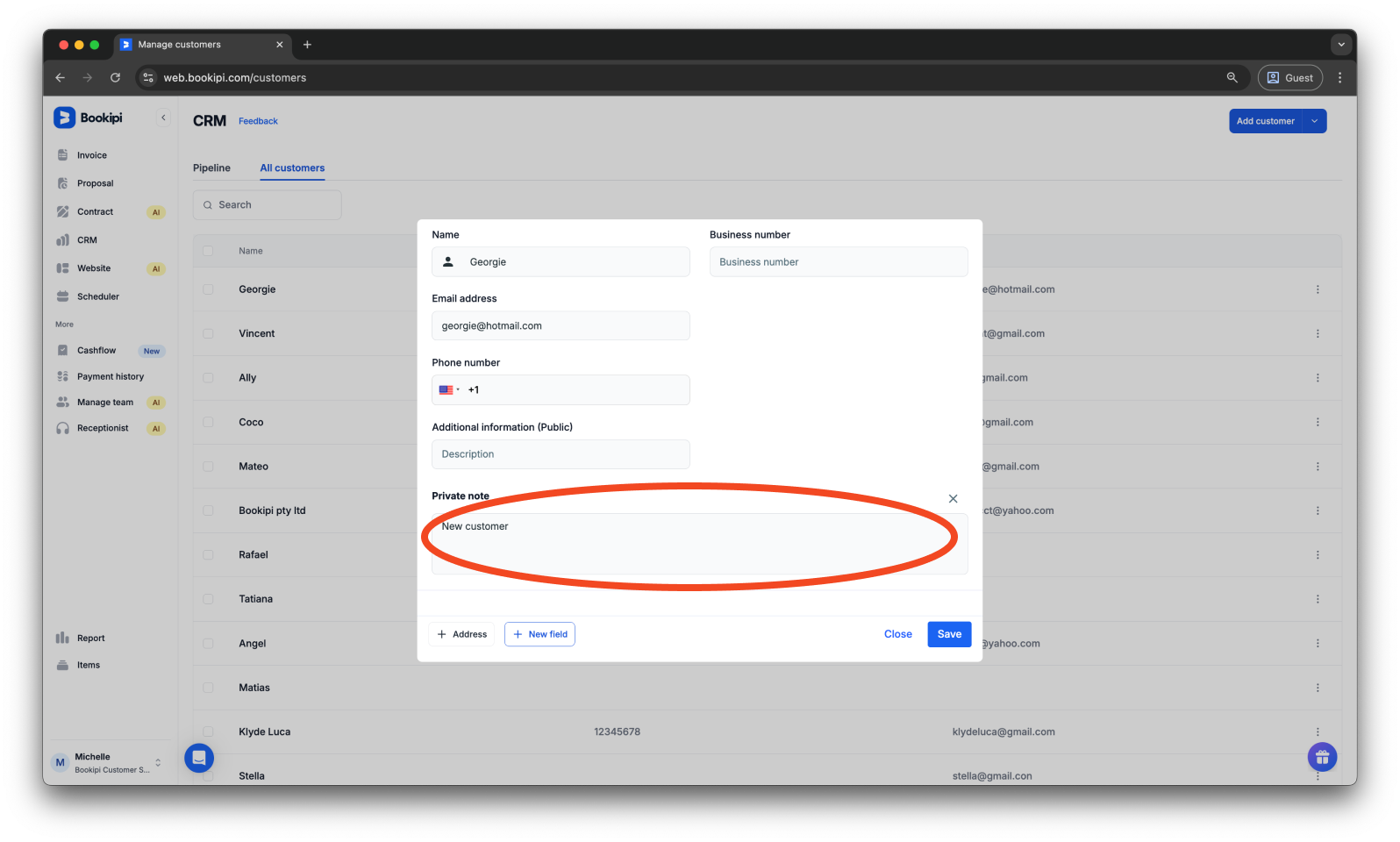The image size is (1400, 842).
Task: Open the Proposal sidebar item
Action: click(x=95, y=183)
